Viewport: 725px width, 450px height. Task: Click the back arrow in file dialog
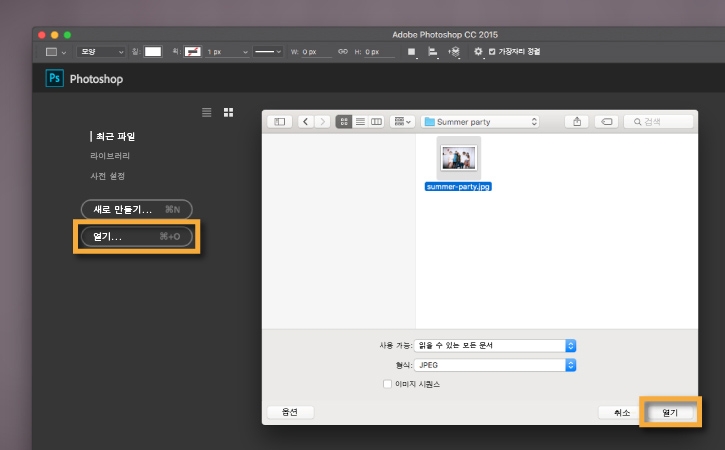(x=305, y=121)
